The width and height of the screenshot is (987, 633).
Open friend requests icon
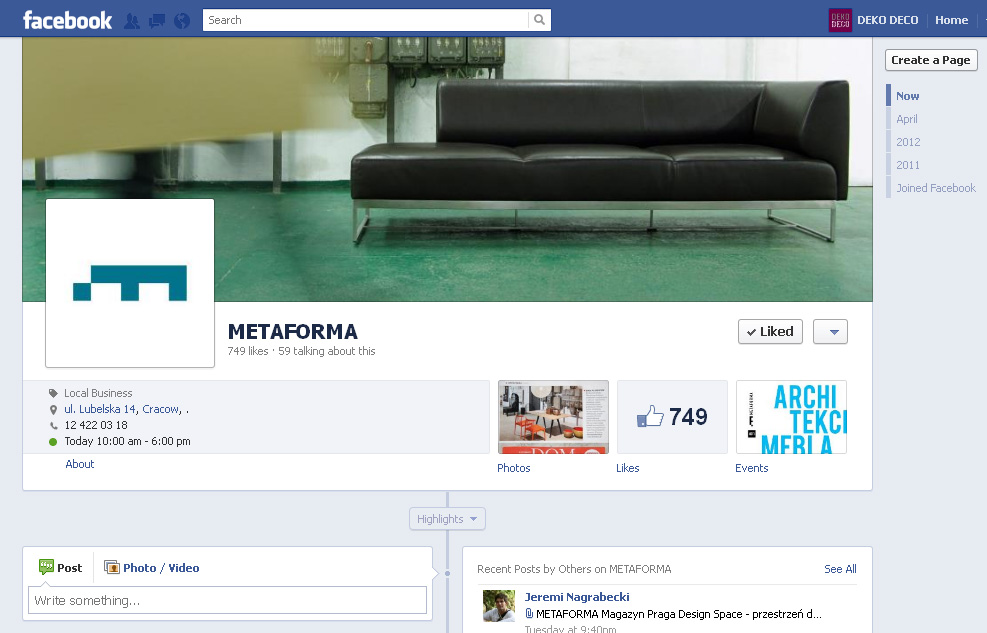tap(132, 21)
